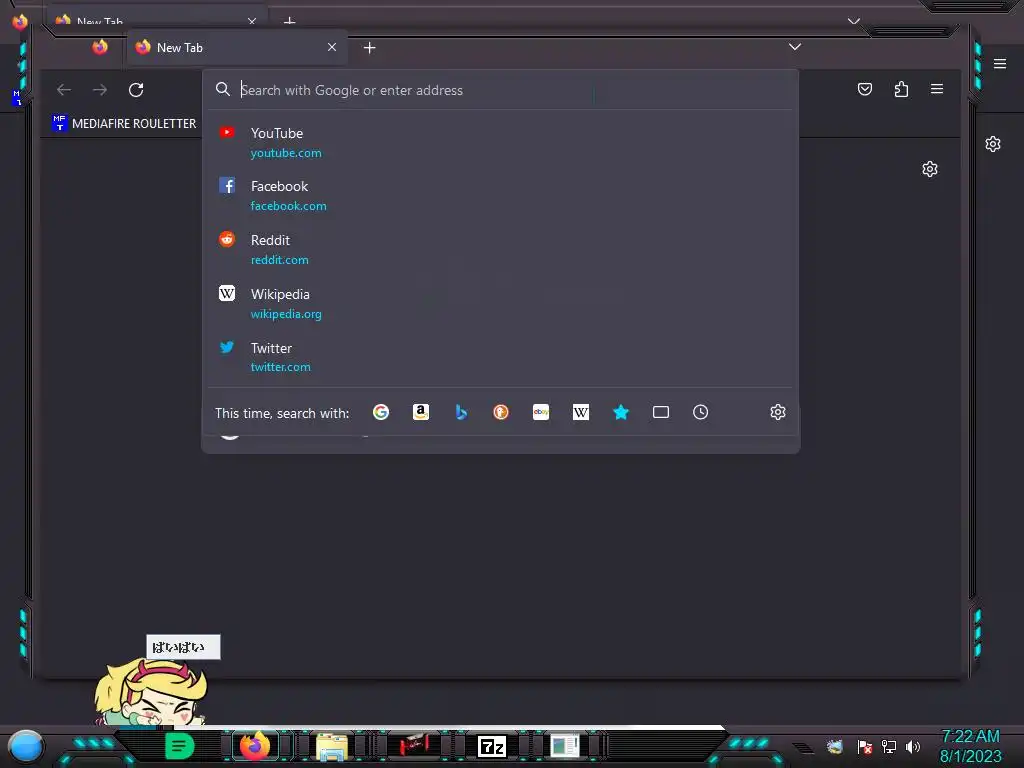Viewport: 1024px width, 768px height.
Task: Select the Facebook suggestion
Action: [x=500, y=195]
